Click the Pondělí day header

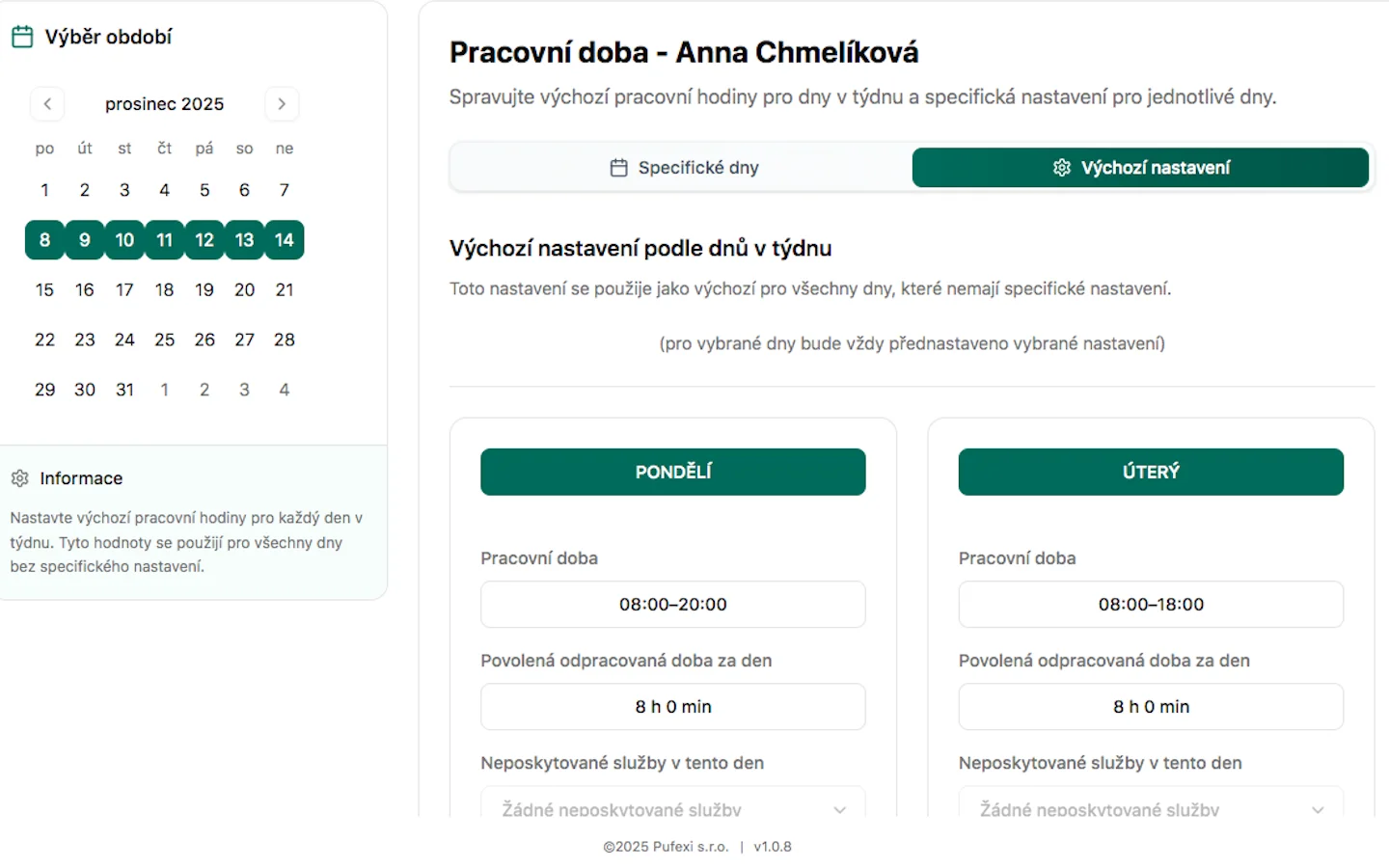coord(672,472)
